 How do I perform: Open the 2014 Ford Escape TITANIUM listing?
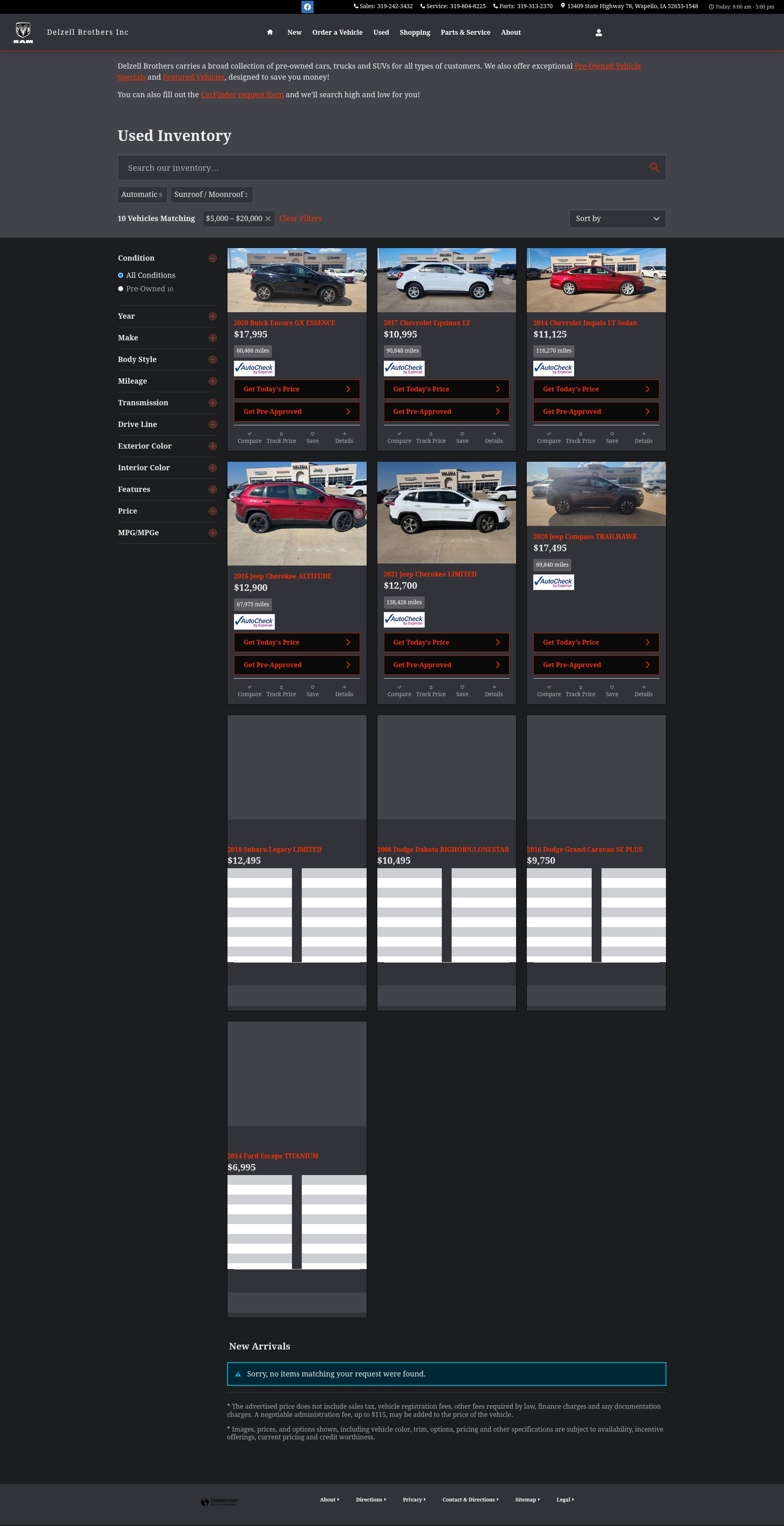coord(273,1156)
